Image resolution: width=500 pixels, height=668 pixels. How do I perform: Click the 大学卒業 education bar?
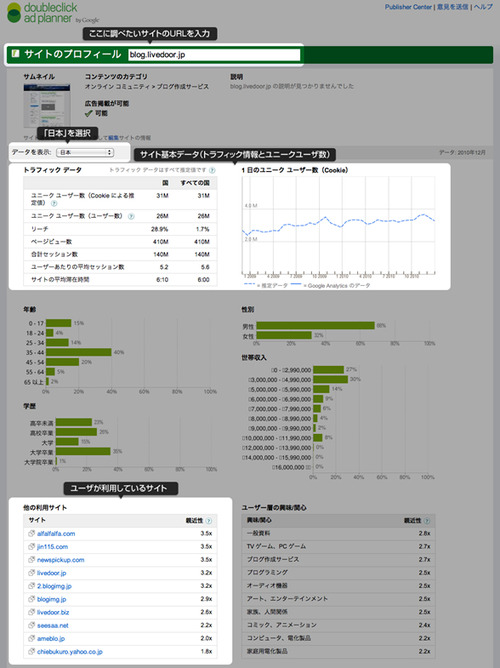83,451
